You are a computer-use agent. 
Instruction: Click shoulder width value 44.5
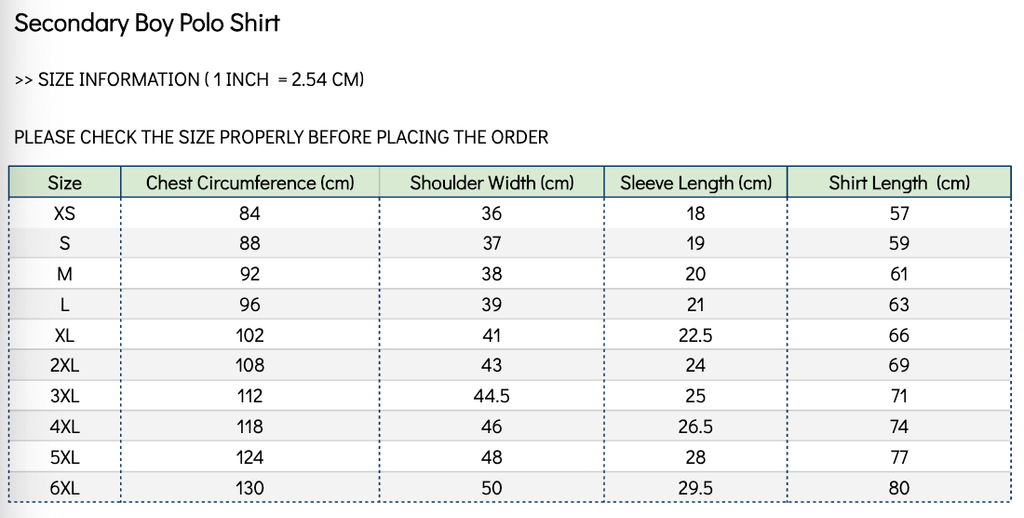coord(492,396)
